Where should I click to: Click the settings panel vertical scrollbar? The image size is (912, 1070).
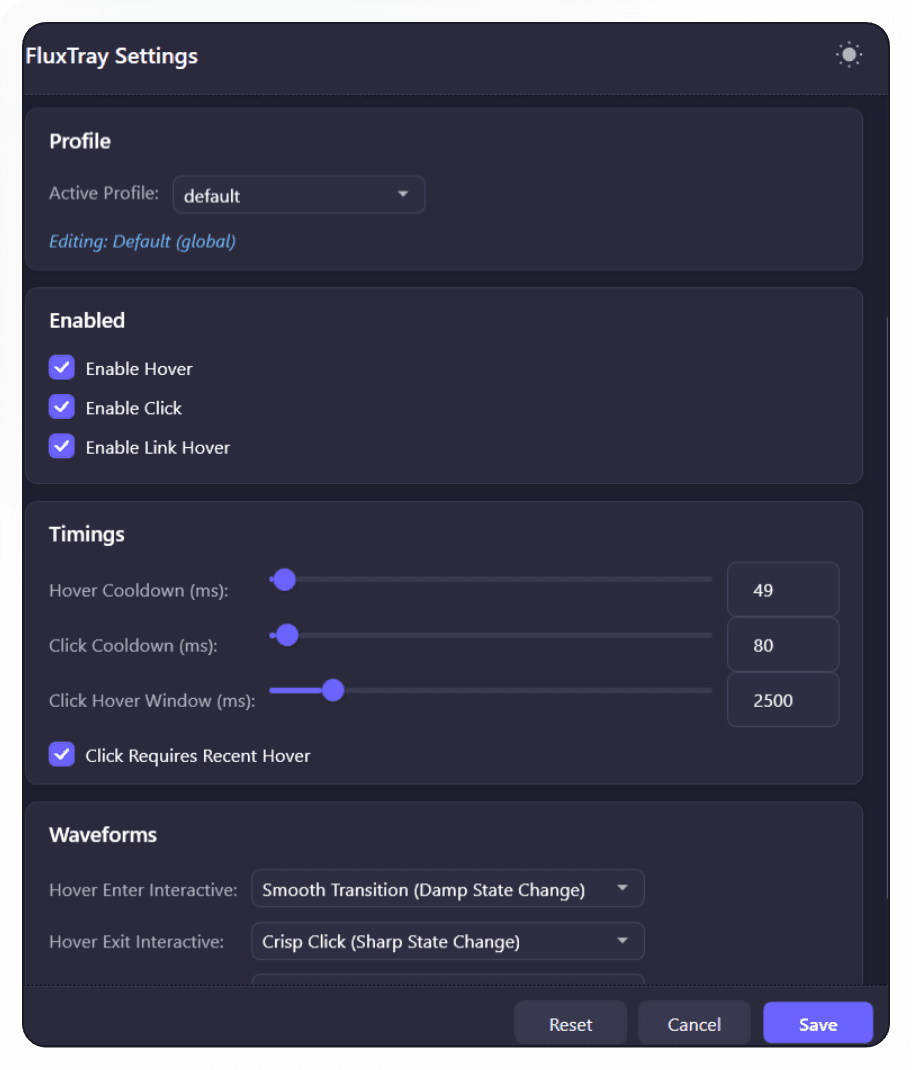click(x=886, y=600)
